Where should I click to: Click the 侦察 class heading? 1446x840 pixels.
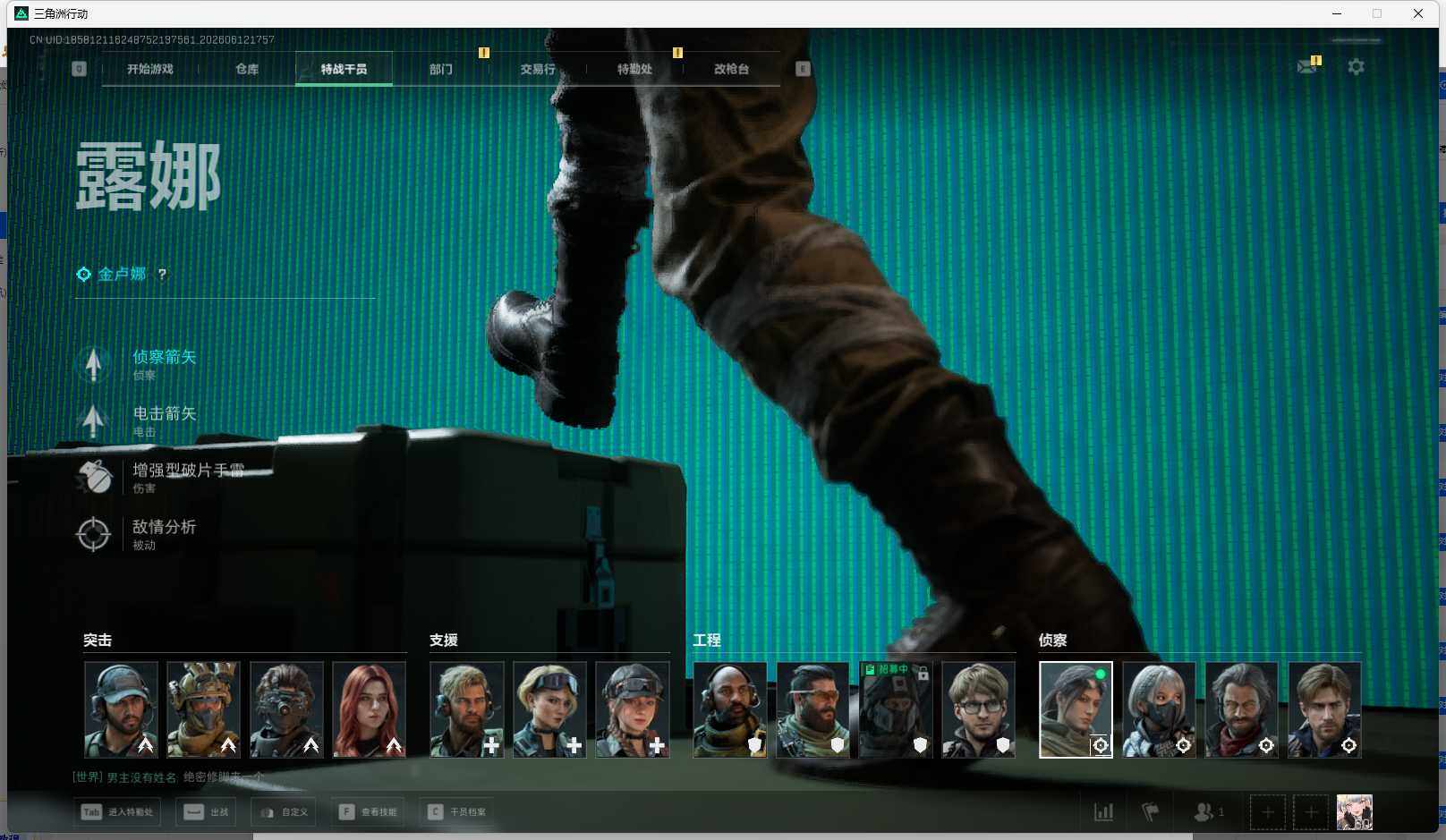coord(1053,641)
